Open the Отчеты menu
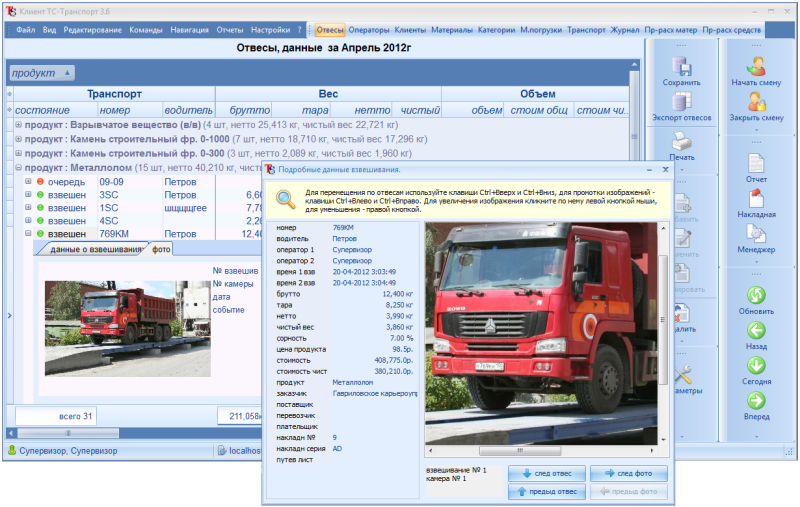Viewport: 800px width, 507px height. pos(230,30)
